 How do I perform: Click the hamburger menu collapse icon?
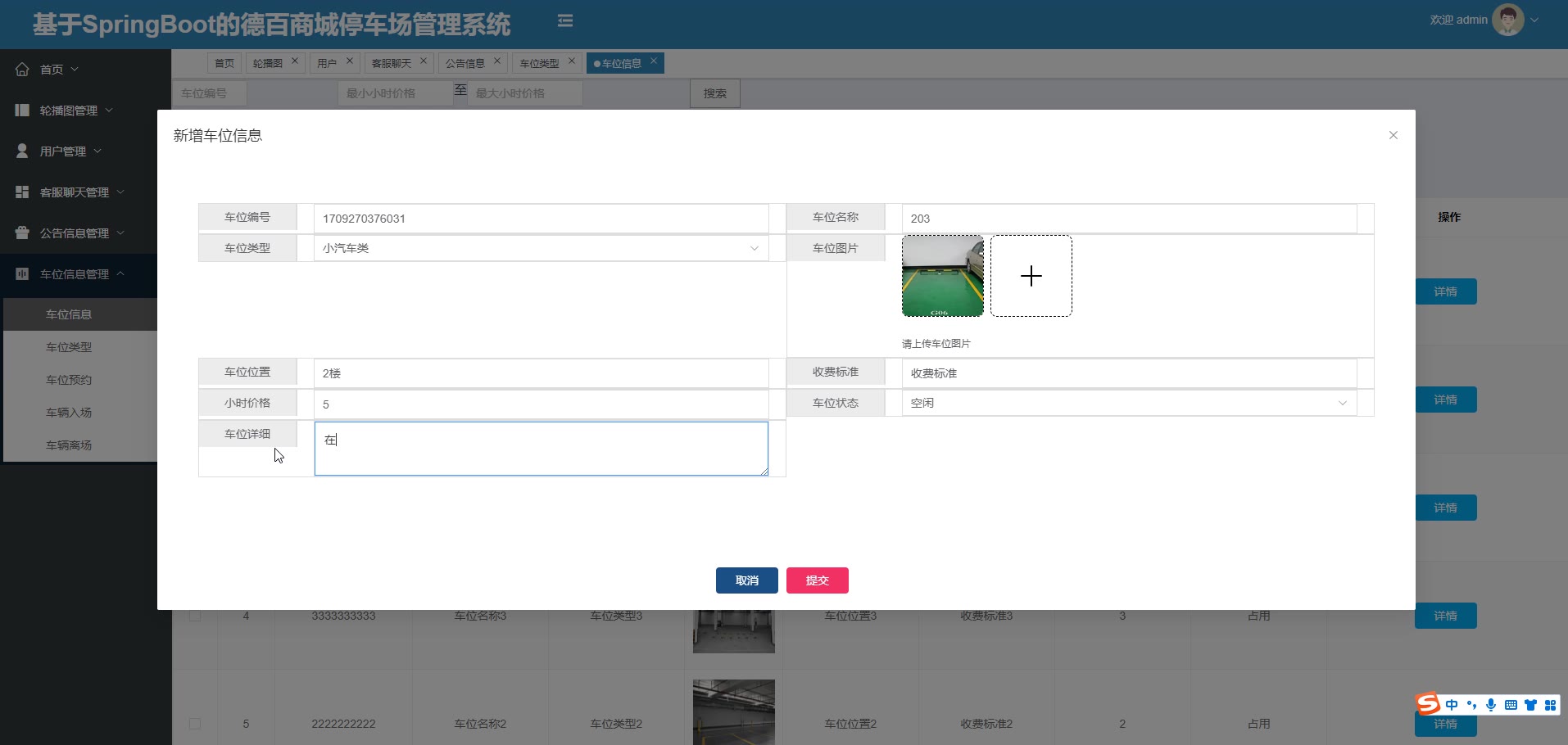(x=564, y=20)
